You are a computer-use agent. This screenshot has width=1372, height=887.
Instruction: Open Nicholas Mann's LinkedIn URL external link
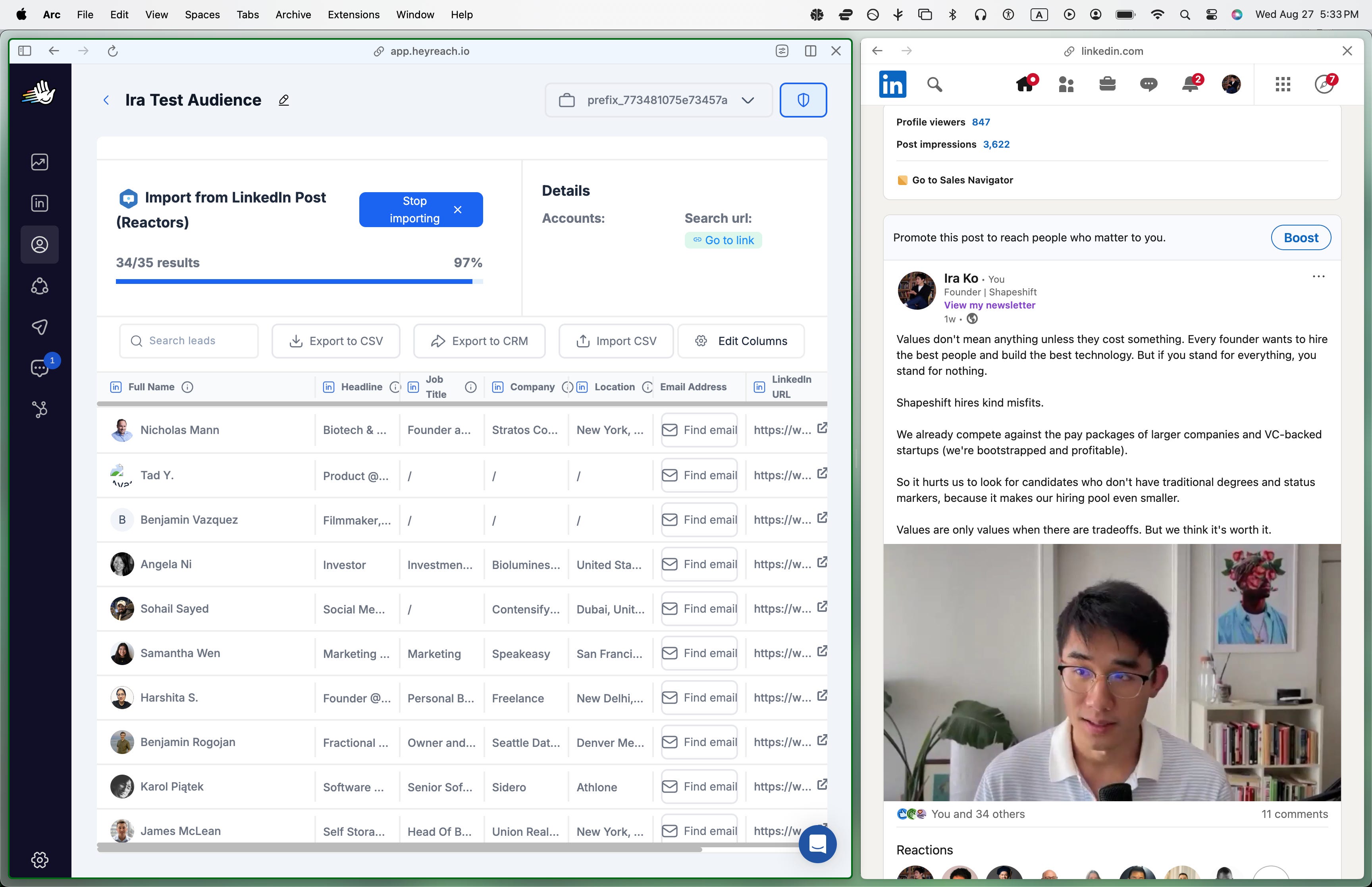[822, 428]
